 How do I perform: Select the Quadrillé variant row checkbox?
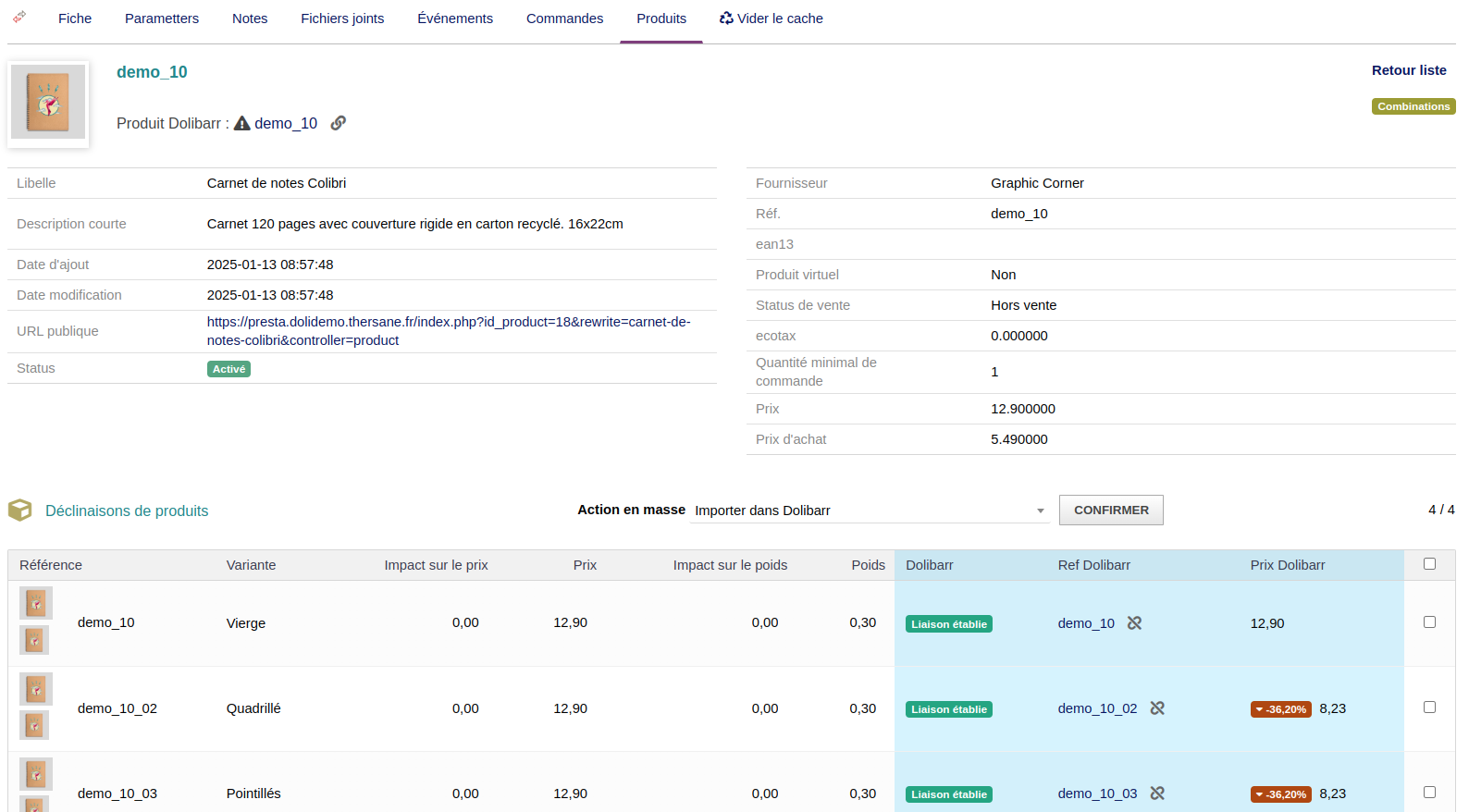click(1429, 707)
